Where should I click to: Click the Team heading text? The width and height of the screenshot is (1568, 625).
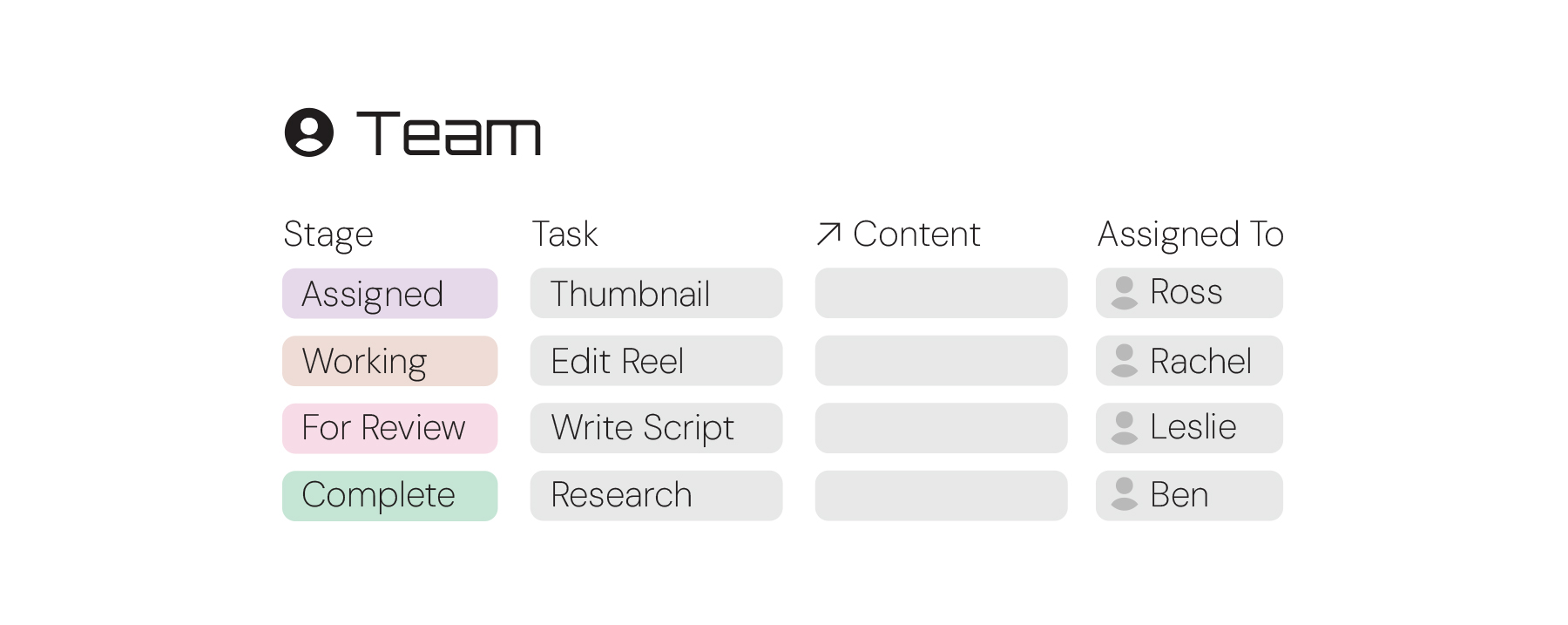point(449,133)
